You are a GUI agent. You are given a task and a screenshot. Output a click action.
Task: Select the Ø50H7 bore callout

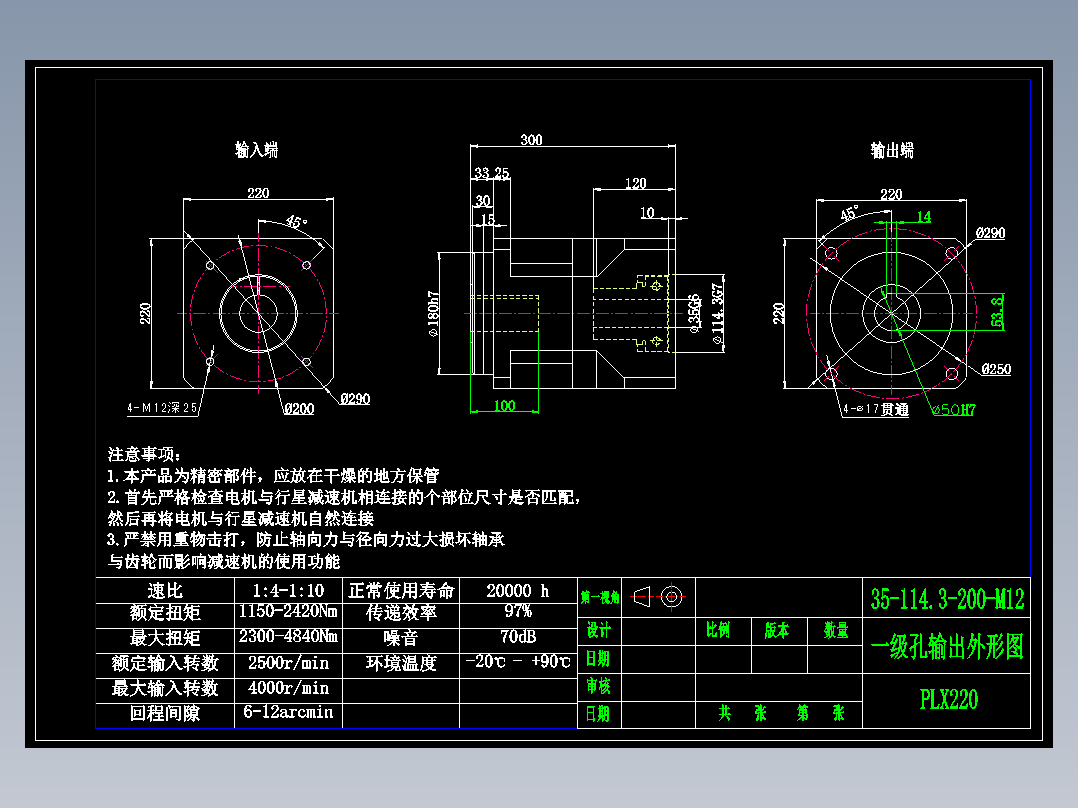click(x=955, y=408)
